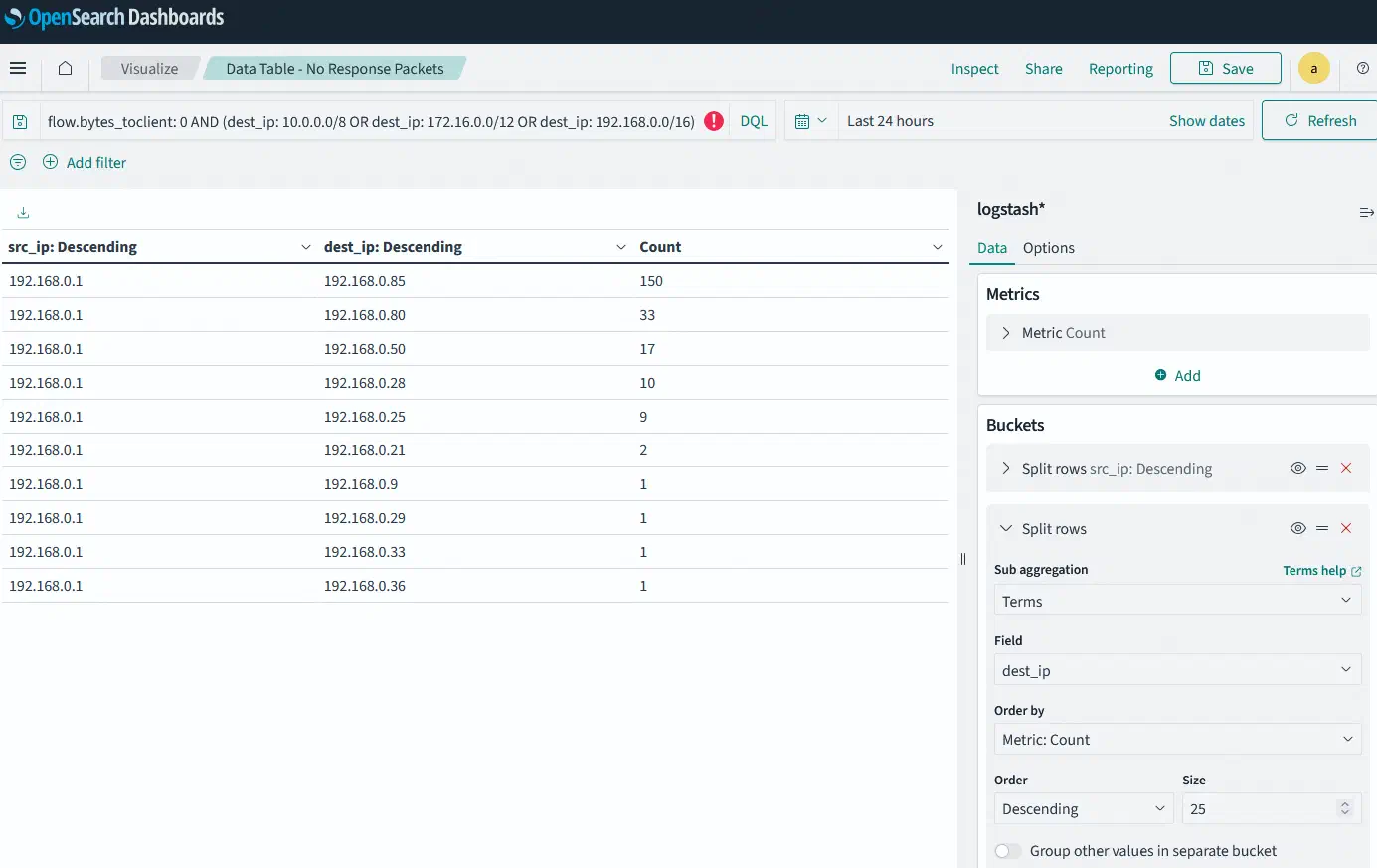
Task: Toggle visibility of src_ip Split rows
Action: [x=1297, y=468]
